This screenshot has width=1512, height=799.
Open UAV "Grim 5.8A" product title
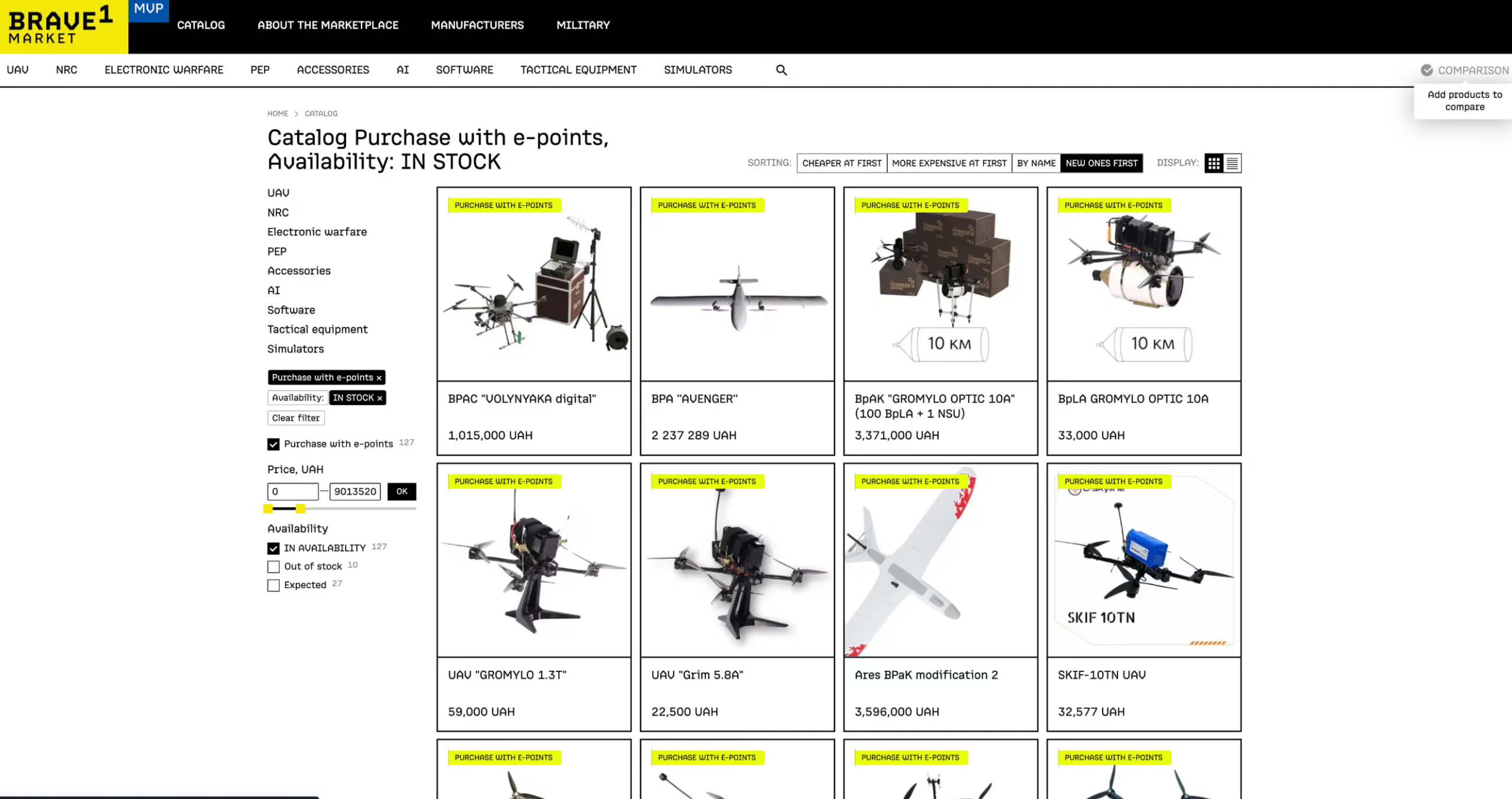(697, 675)
